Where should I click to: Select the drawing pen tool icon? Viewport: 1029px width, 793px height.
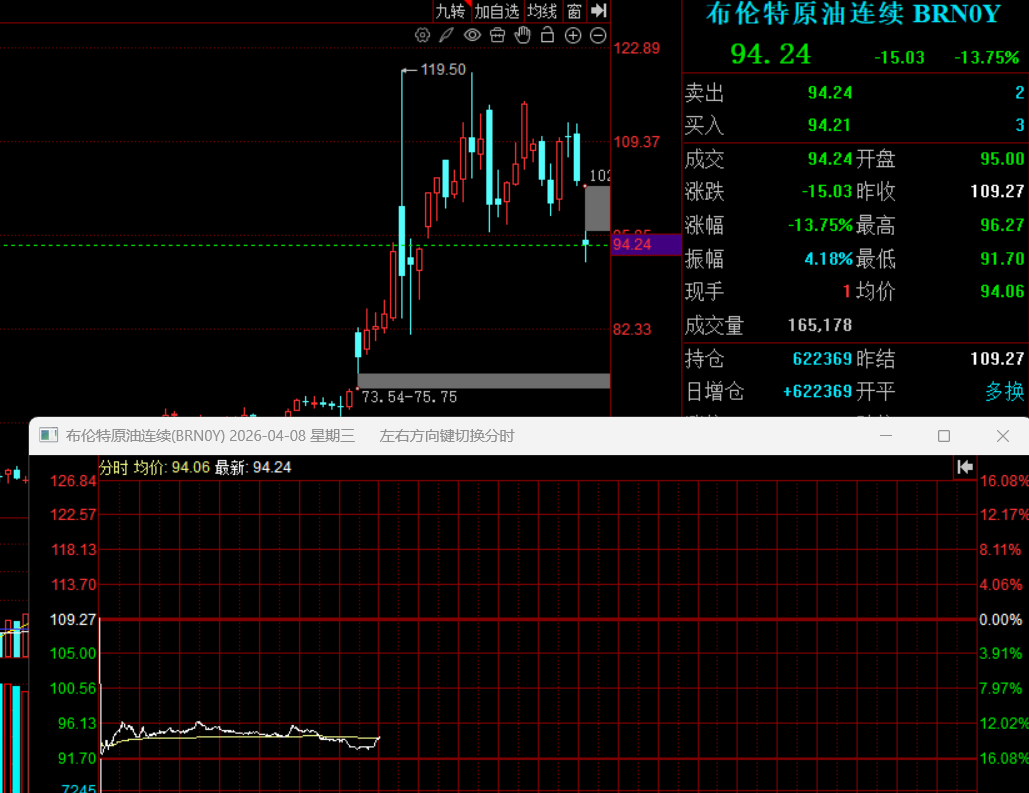click(447, 35)
